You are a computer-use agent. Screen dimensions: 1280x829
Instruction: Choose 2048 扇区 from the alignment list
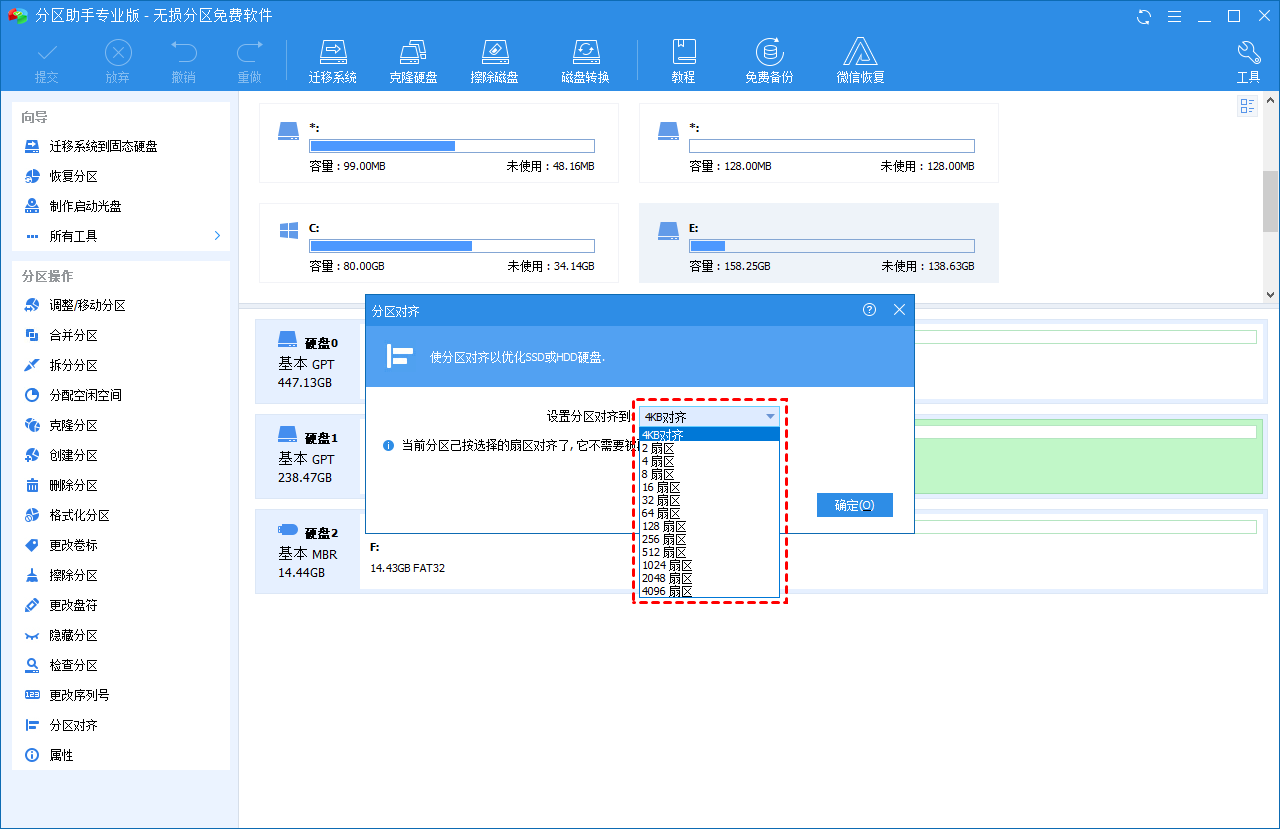point(709,578)
